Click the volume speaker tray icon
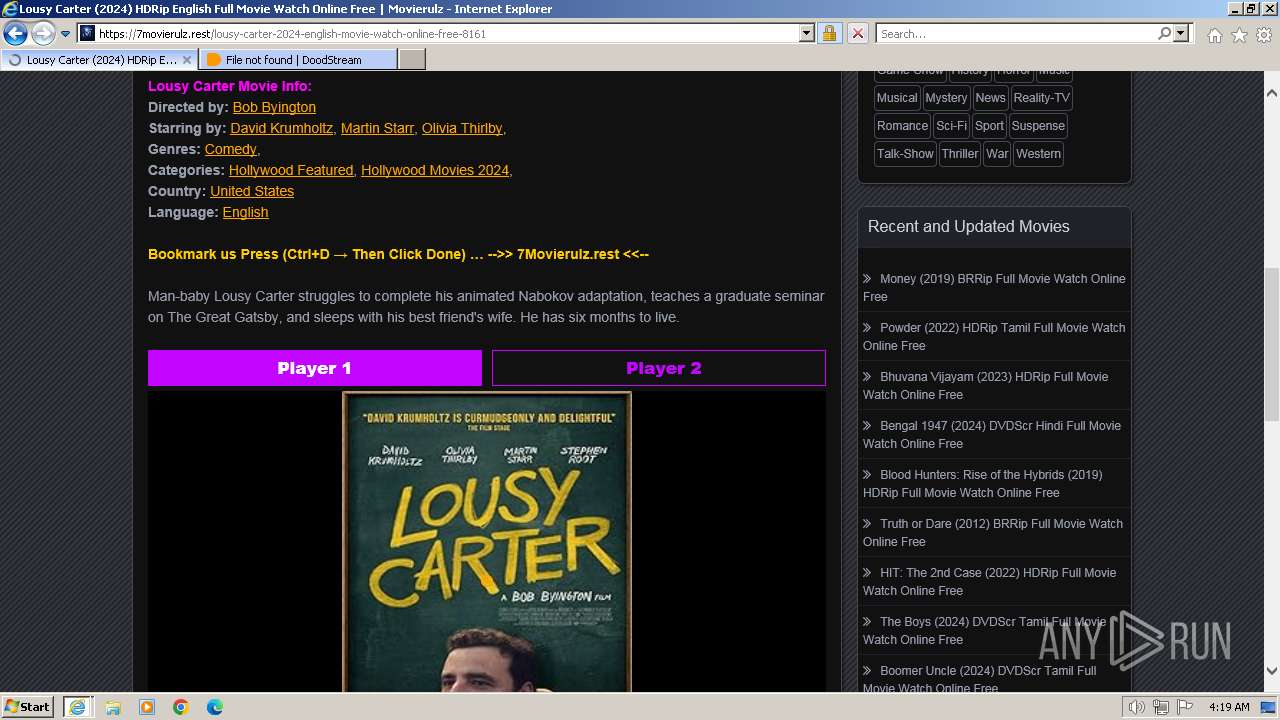Screen dimensions: 1280x720 [x=1137, y=707]
